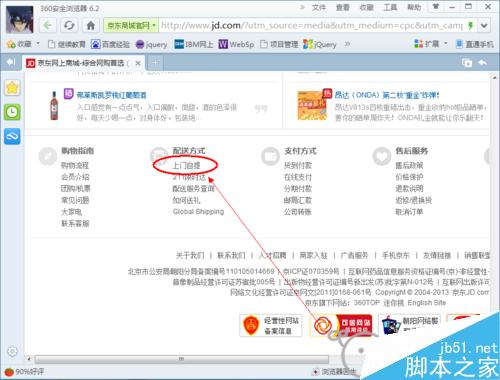
Task: Click the 收藏 favorites star button
Action: click(x=19, y=44)
